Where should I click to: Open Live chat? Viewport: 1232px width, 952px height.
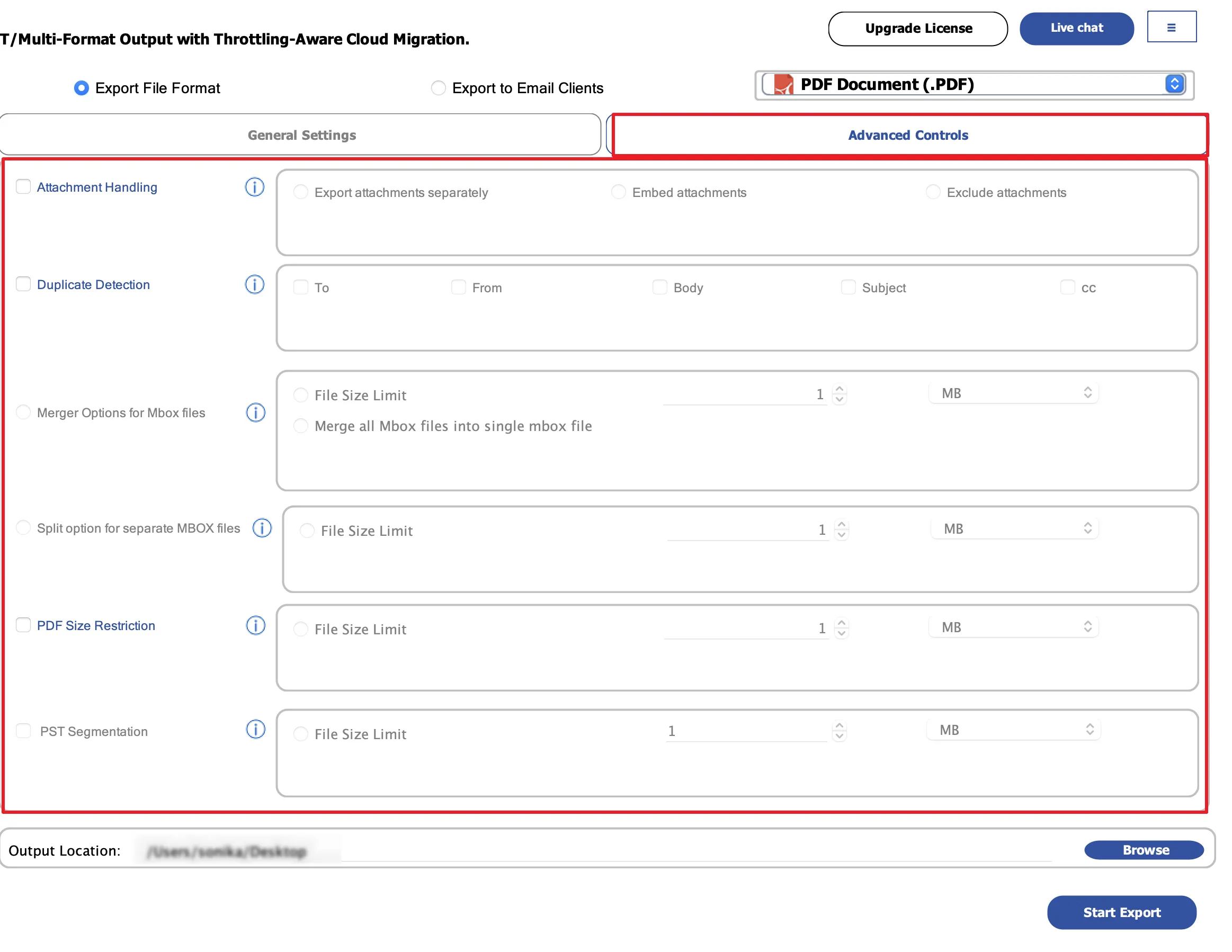click(x=1076, y=28)
